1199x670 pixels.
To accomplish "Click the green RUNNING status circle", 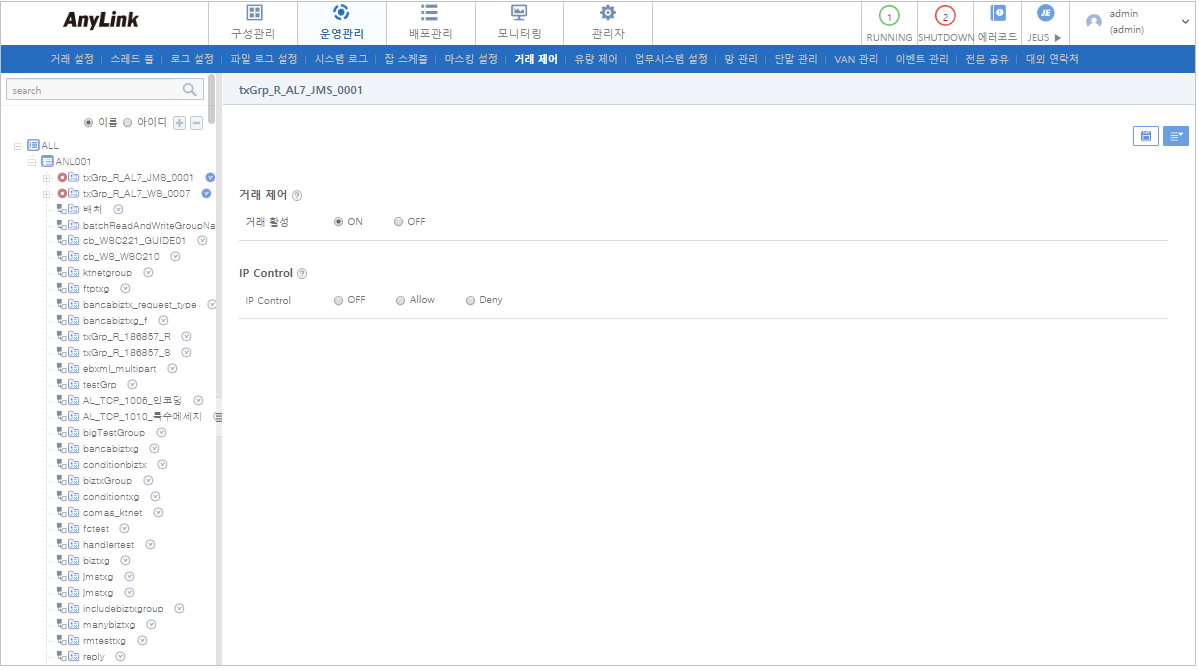I will tap(888, 16).
